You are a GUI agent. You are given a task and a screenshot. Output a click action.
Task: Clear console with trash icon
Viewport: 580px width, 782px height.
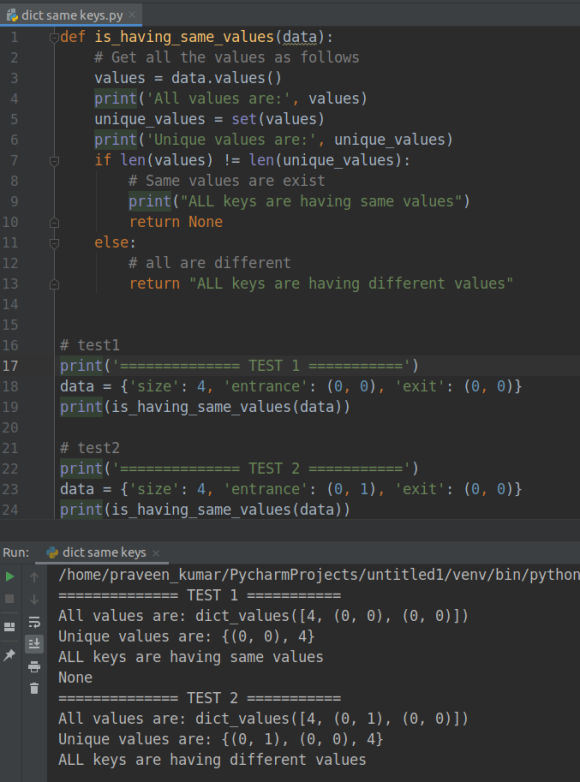tap(34, 689)
